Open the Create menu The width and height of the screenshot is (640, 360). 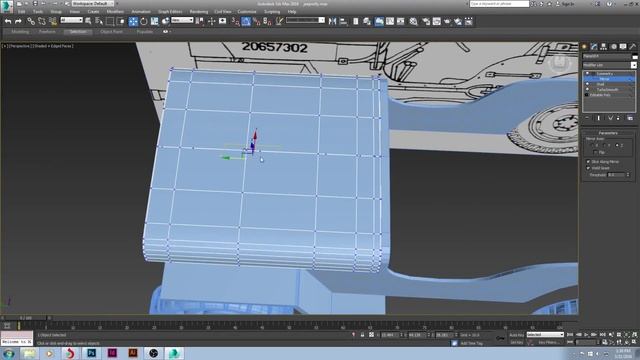tap(93, 12)
